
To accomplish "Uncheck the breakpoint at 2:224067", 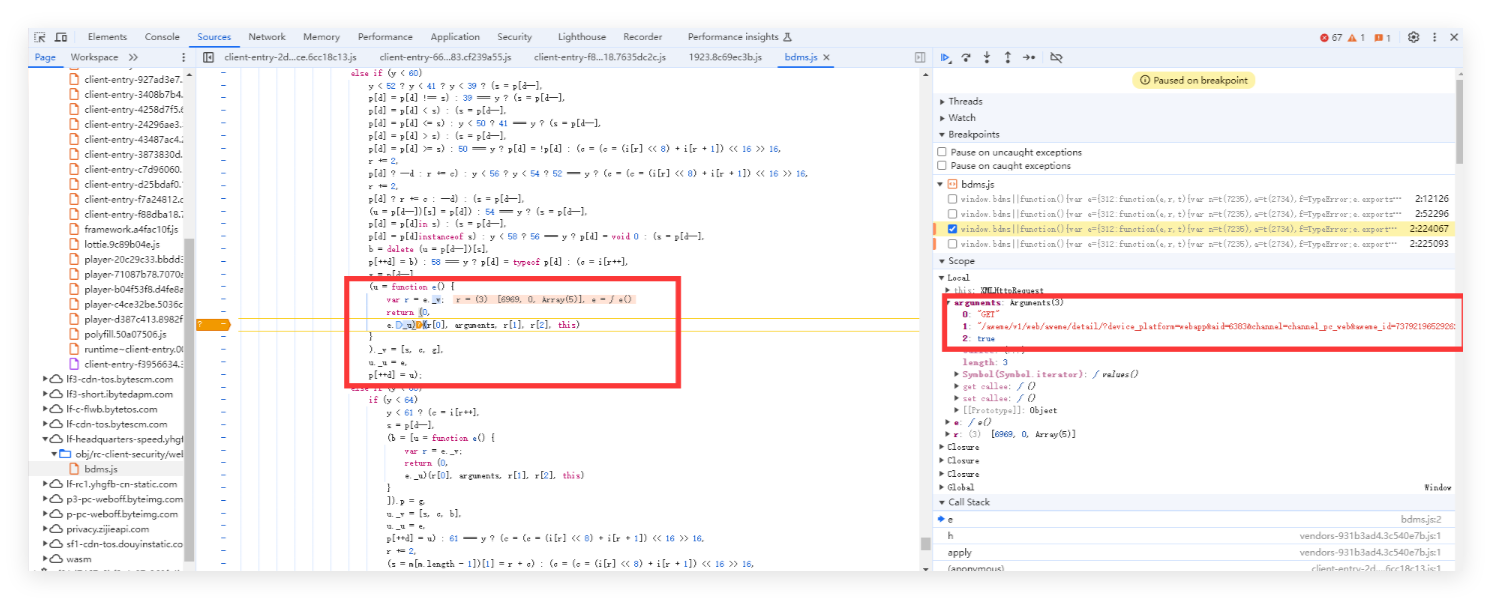I will (x=952, y=229).
